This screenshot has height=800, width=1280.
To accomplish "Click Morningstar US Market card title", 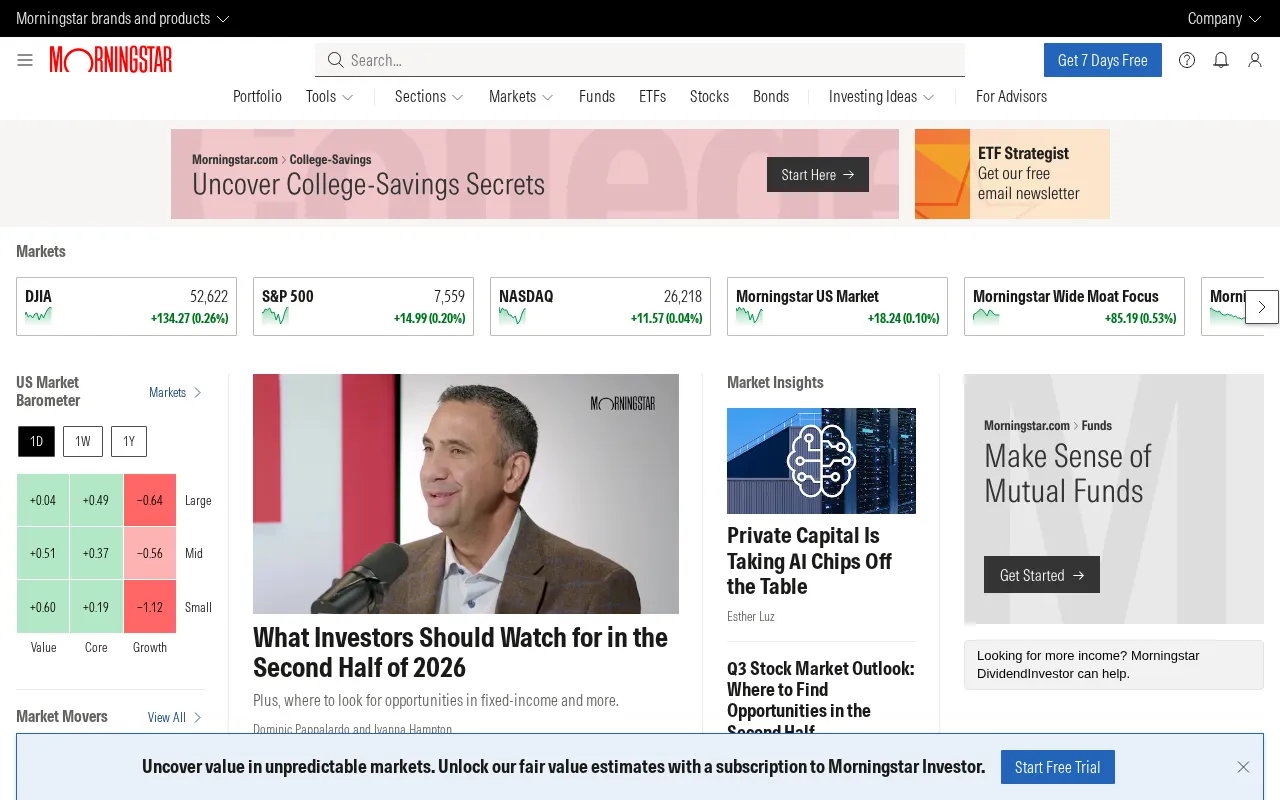I will tap(807, 296).
